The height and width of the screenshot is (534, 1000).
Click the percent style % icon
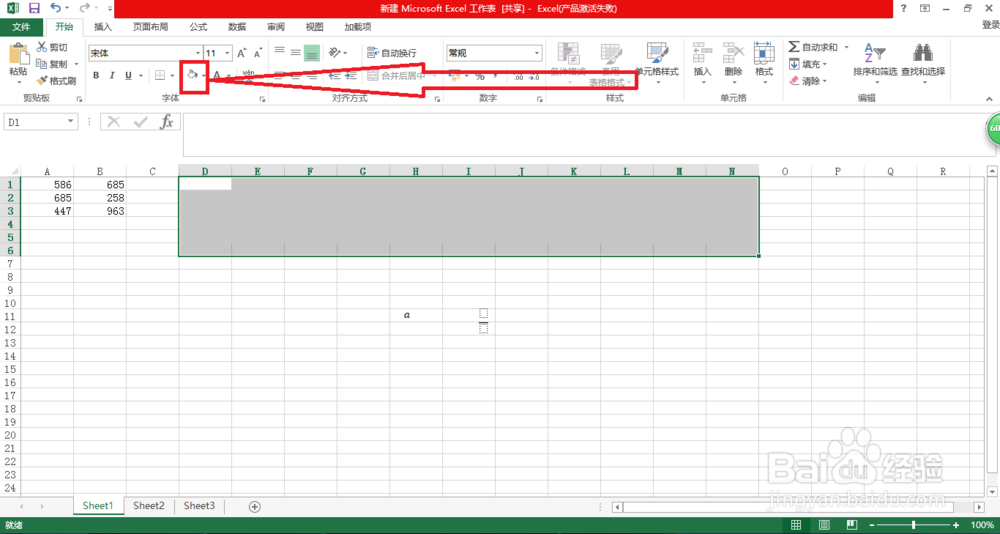[x=480, y=77]
